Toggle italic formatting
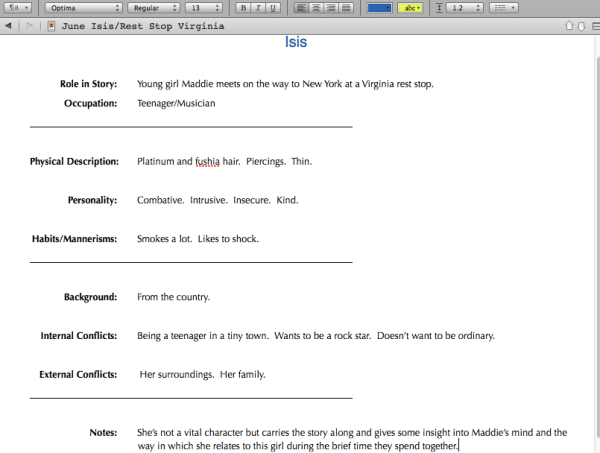Screen dimensions: 600x453 258,8
